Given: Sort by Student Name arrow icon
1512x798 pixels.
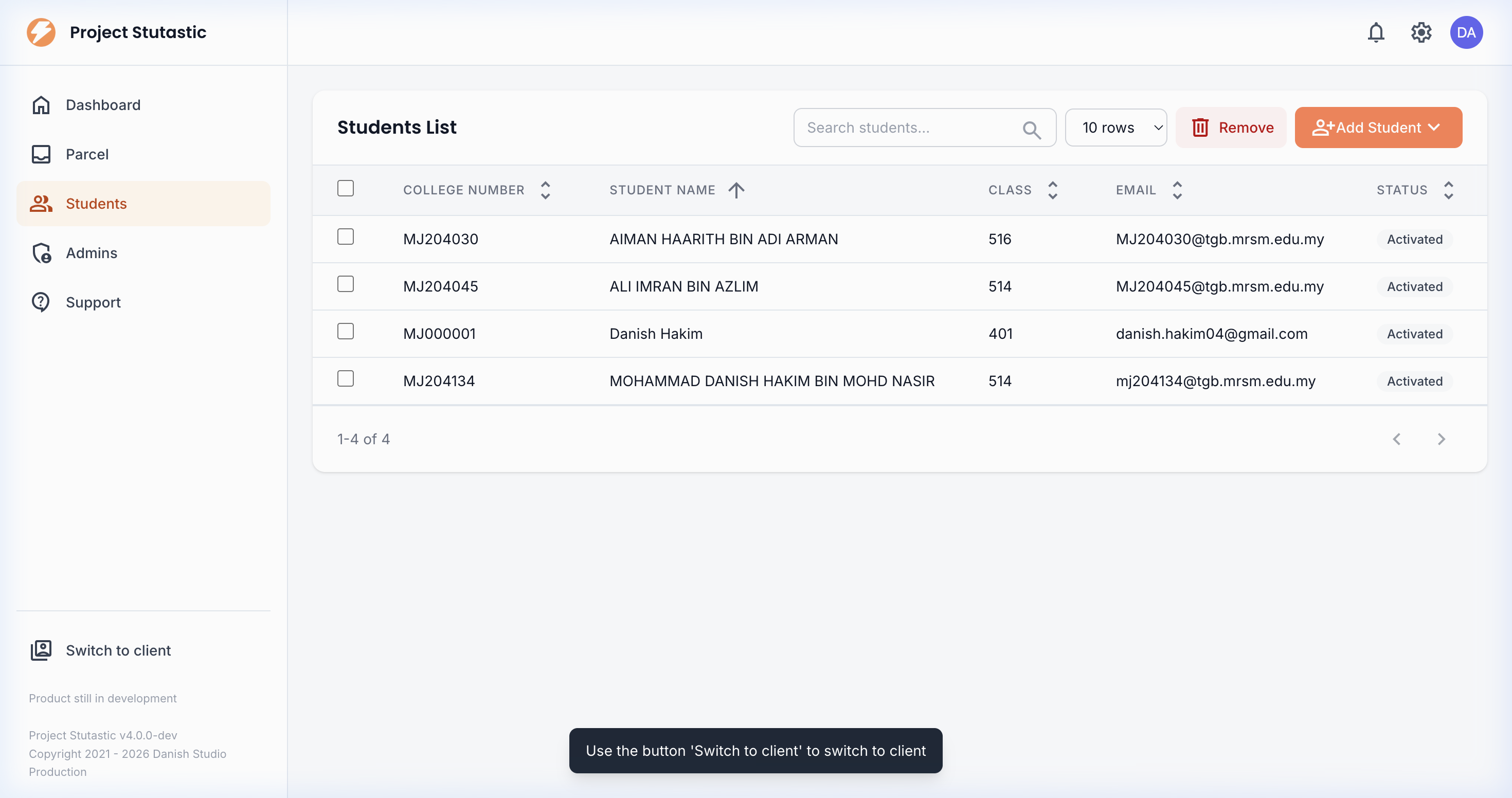Looking at the screenshot, I should (736, 190).
